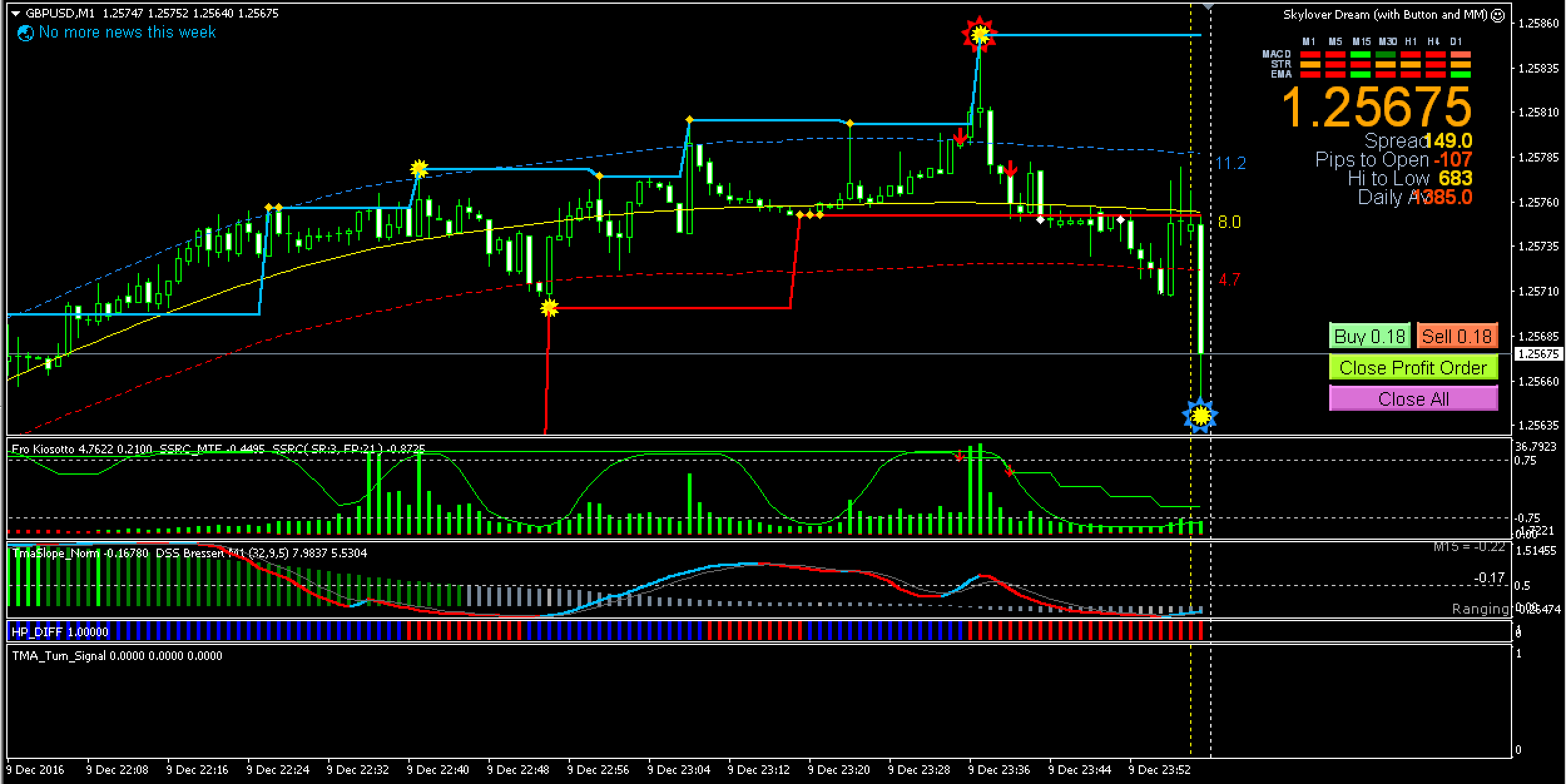Click the small yellow diamond near 23:04 high

click(x=689, y=119)
